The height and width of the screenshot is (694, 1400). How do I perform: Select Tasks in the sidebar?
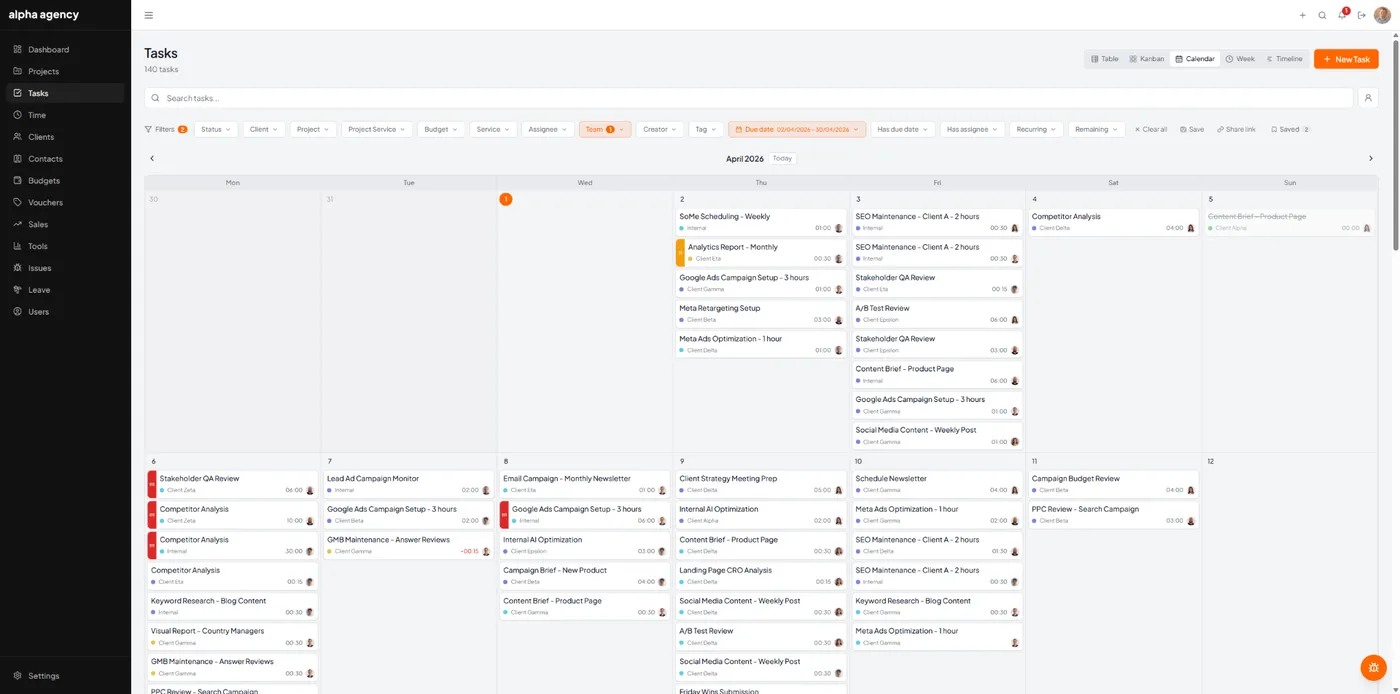[65, 93]
